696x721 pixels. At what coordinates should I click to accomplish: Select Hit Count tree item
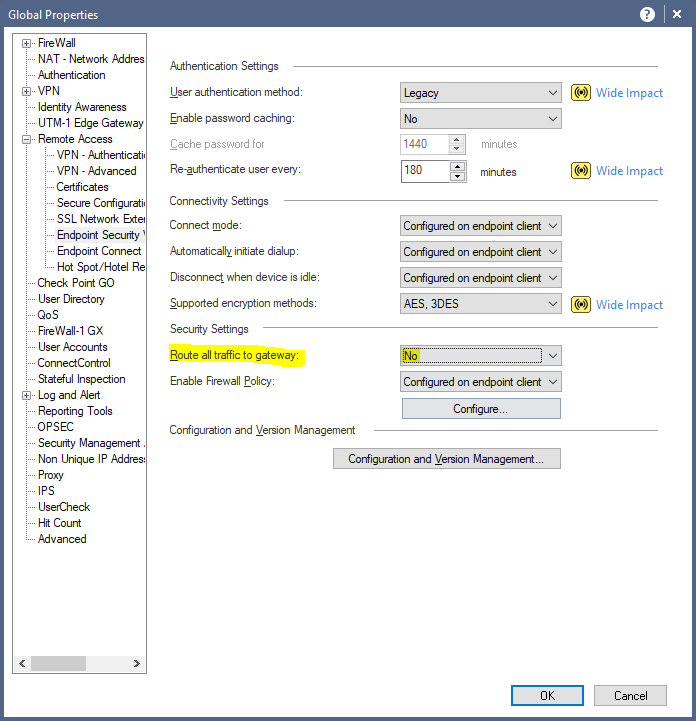(59, 523)
